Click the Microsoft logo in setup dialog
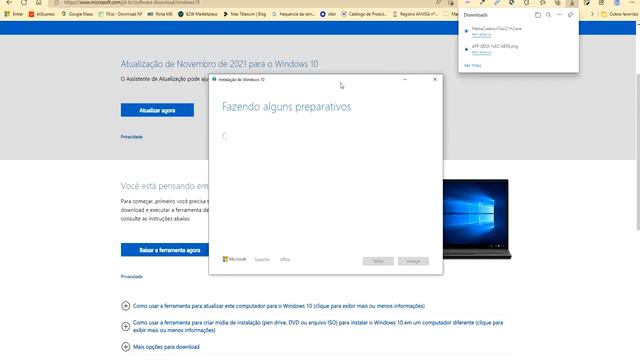This screenshot has height=360, width=640. (234, 259)
